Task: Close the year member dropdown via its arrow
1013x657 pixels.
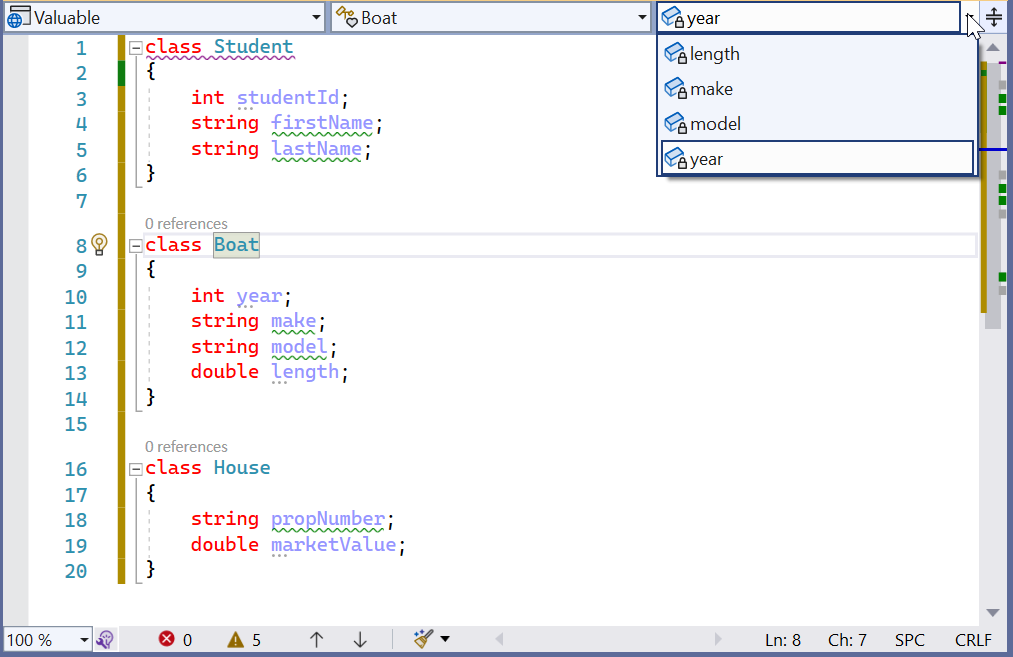Action: (970, 17)
